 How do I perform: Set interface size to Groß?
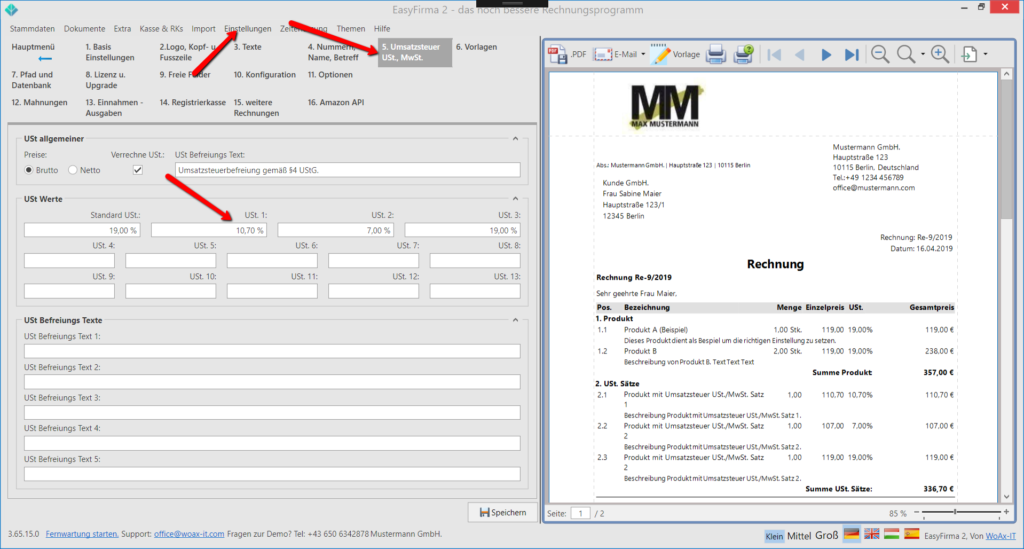tap(826, 535)
